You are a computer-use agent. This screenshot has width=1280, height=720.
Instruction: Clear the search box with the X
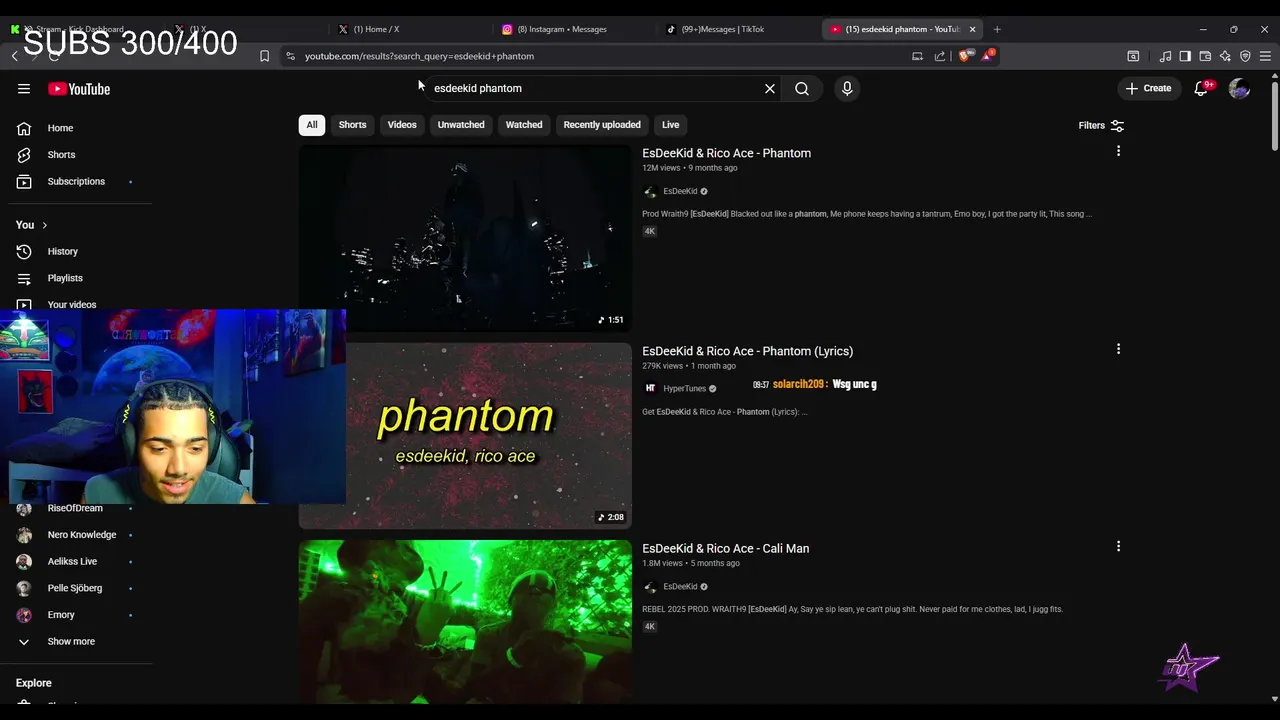tap(770, 89)
